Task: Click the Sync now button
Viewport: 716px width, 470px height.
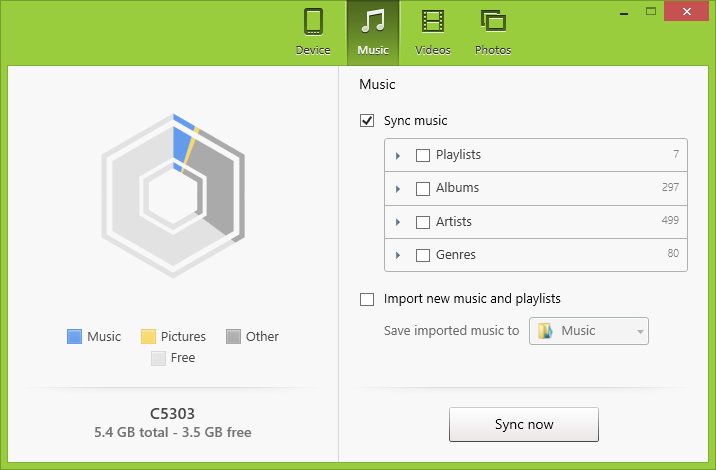Action: pos(524,424)
